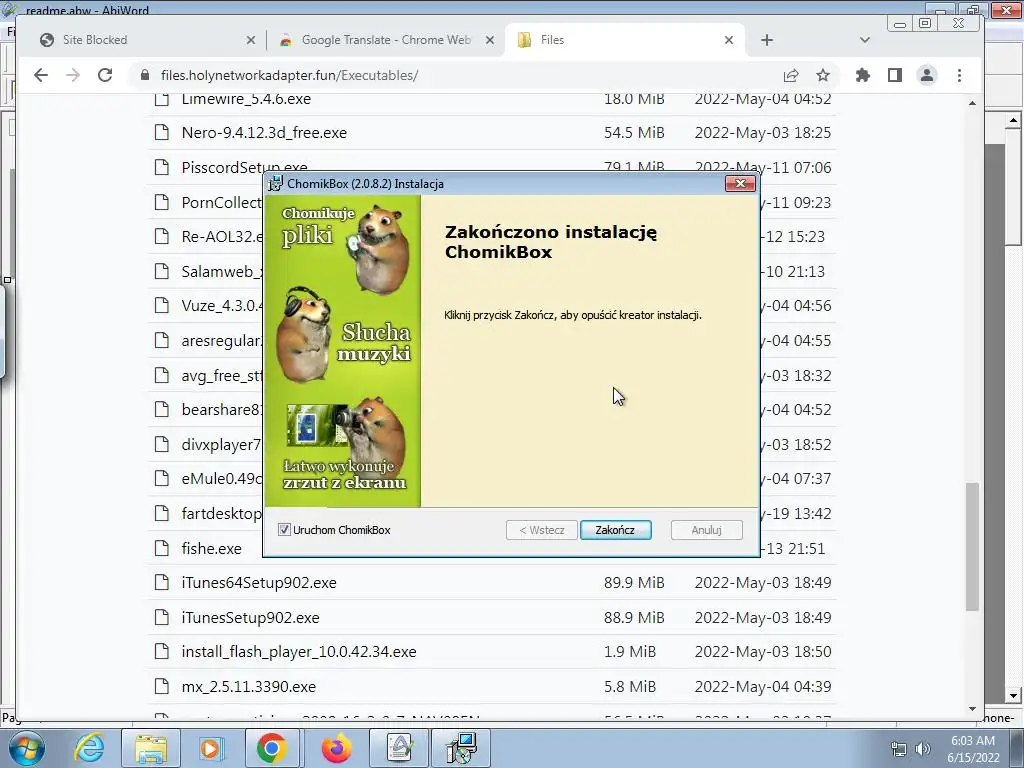This screenshot has height=768, width=1024.
Task: Click the network tray icon
Action: pyautogui.click(x=899, y=749)
